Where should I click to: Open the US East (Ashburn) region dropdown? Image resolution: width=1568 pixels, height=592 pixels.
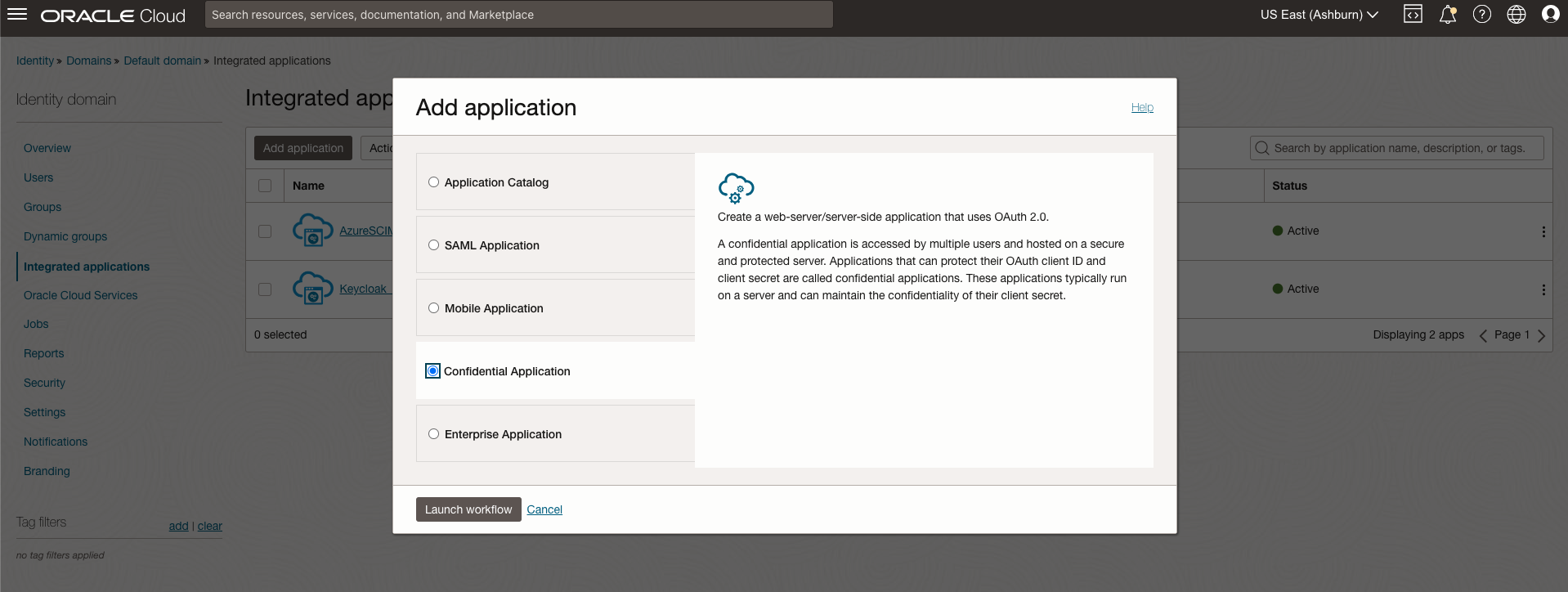1319,15
